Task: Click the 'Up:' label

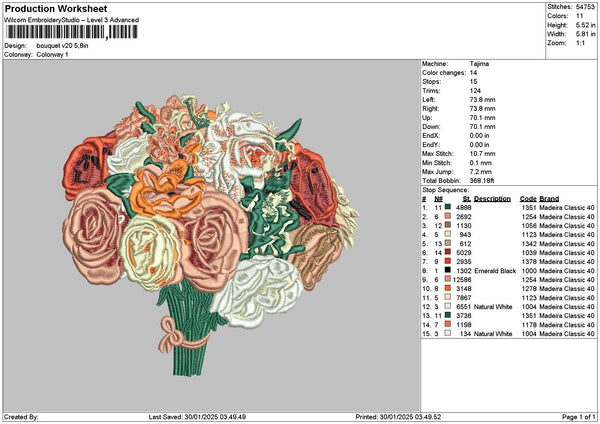Action: pos(427,118)
